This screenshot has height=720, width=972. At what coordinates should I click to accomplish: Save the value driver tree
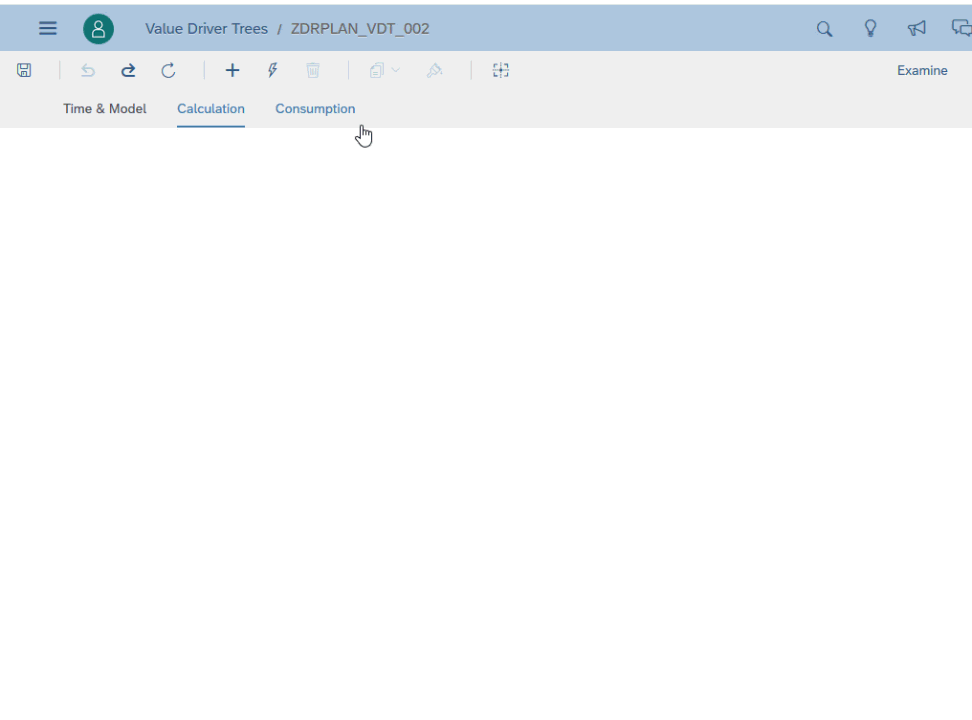coord(23,70)
